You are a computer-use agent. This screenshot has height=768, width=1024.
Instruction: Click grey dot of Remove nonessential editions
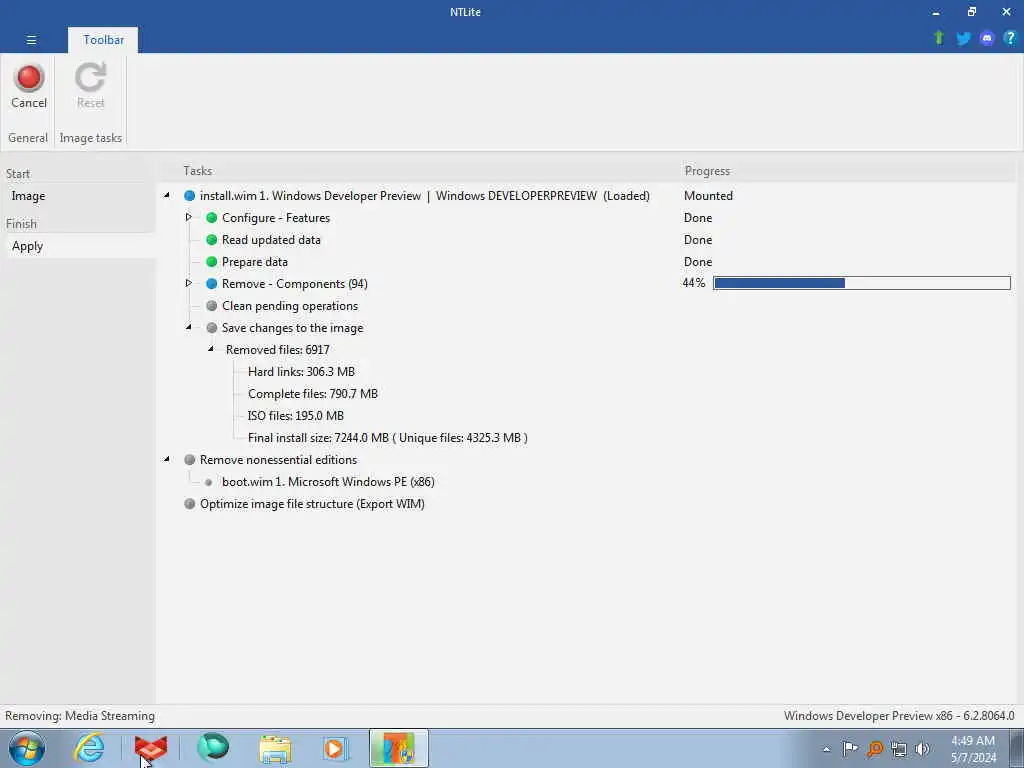coord(189,460)
